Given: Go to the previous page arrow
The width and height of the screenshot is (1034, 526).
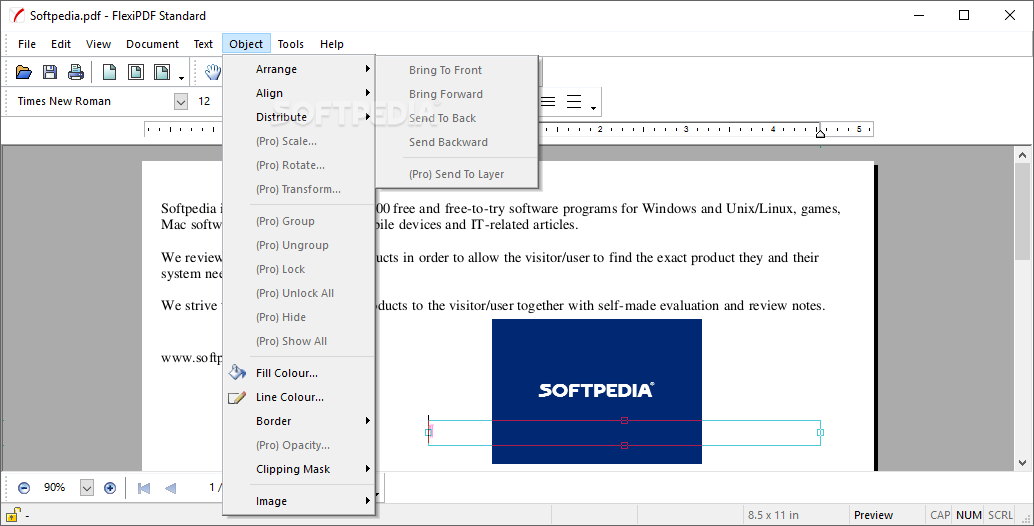Looking at the screenshot, I should point(170,488).
